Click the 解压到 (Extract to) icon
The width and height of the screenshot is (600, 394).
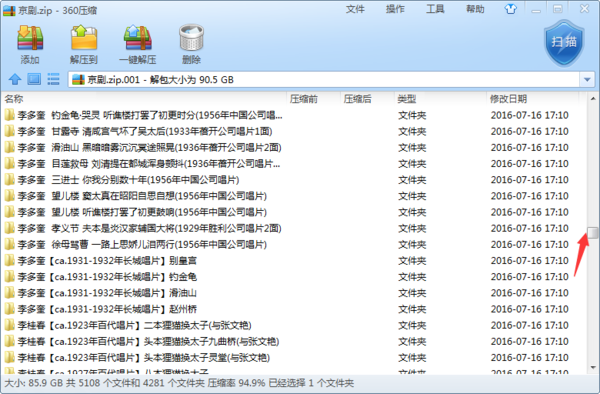point(84,38)
